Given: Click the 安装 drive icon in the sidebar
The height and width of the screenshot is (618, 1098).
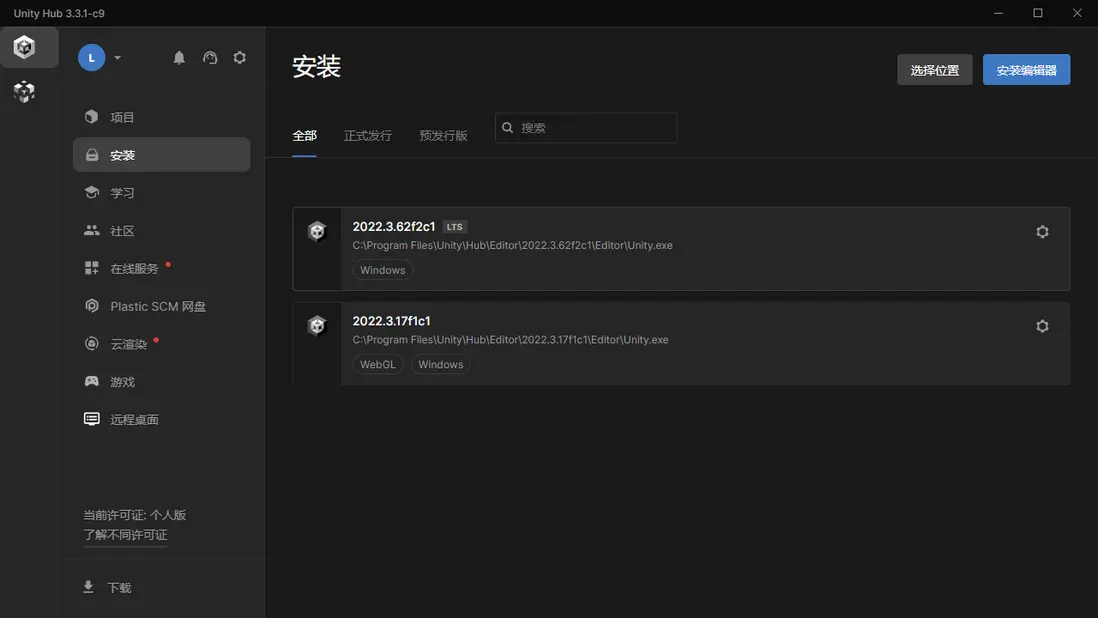Looking at the screenshot, I should [x=92, y=155].
